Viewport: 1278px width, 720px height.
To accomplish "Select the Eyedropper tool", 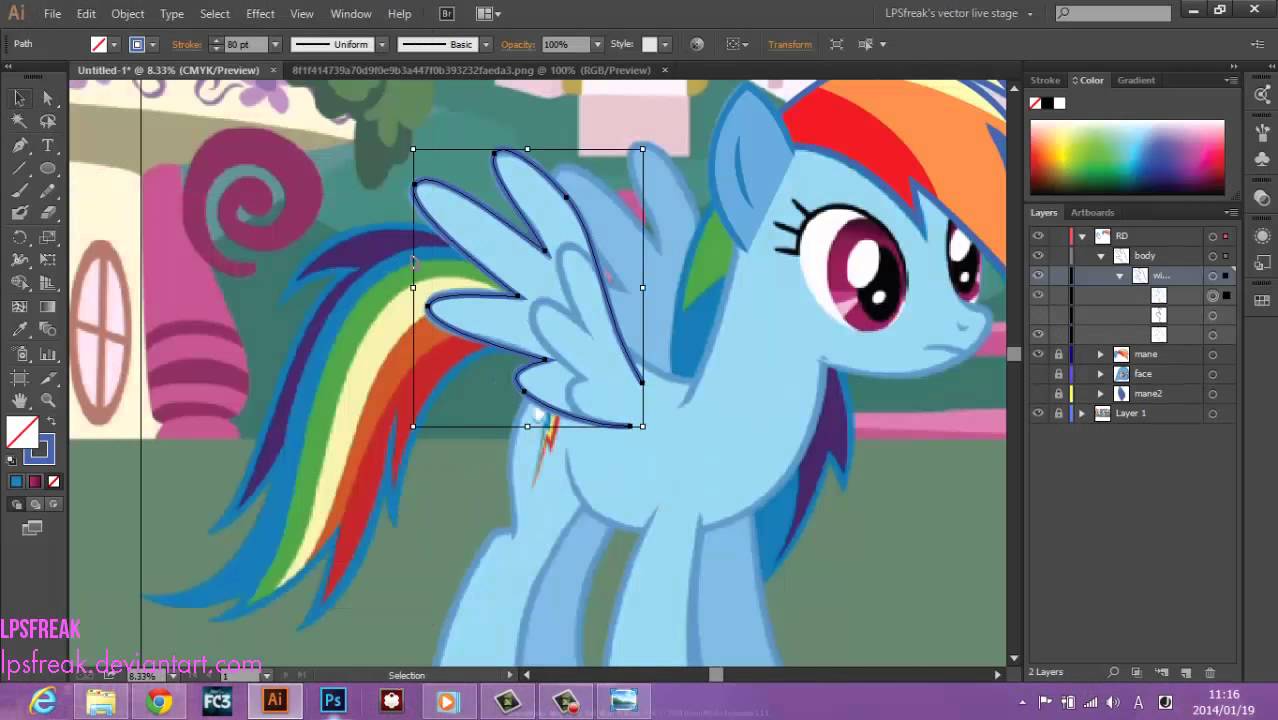I will 19,330.
